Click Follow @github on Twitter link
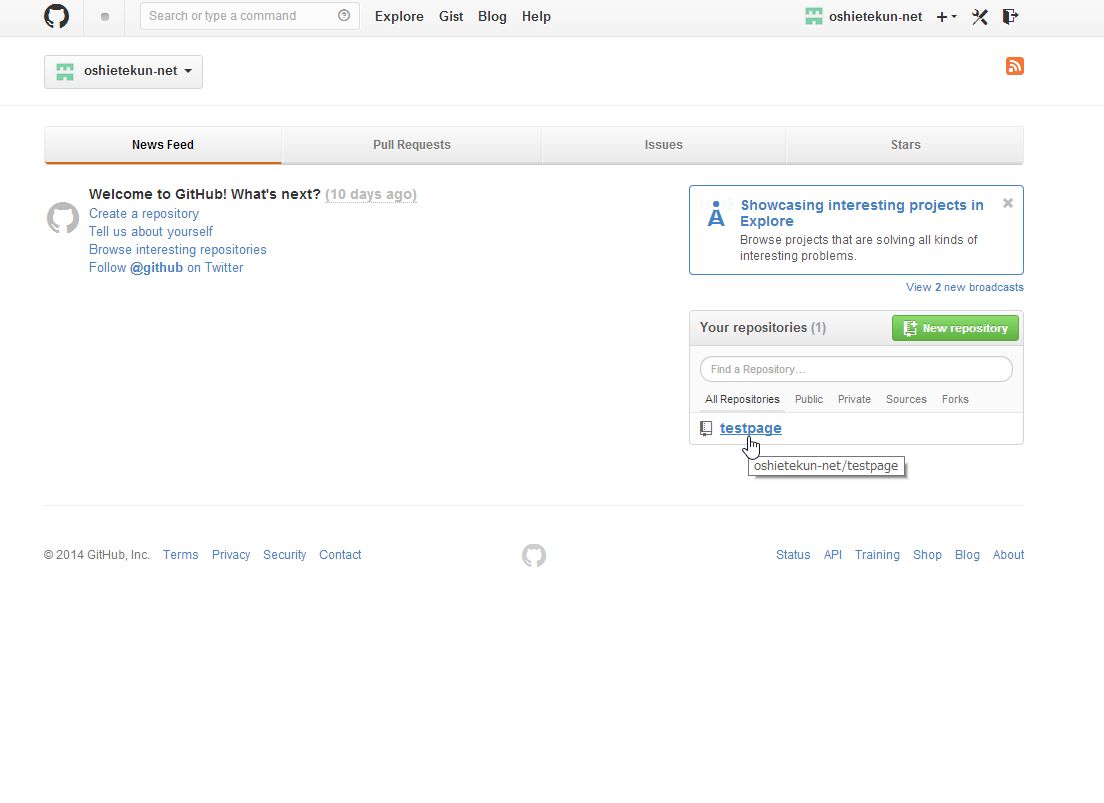Viewport: 1104px width, 803px height. click(166, 268)
